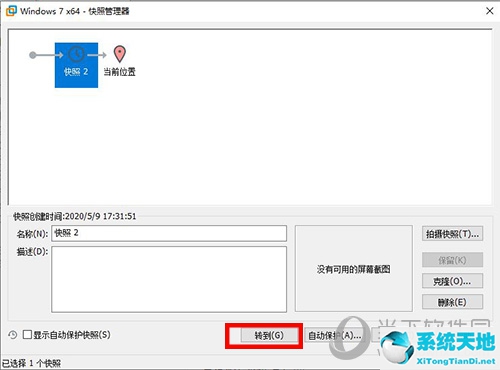The image size is (500, 370).
Task: Click the snapshot tree starting point dot
Action: [x=33, y=55]
